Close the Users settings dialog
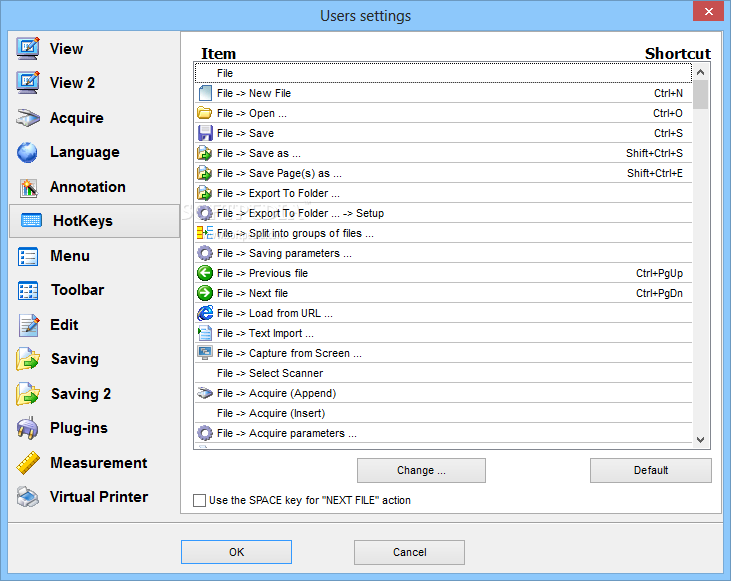The height and width of the screenshot is (581, 731). coord(708,11)
